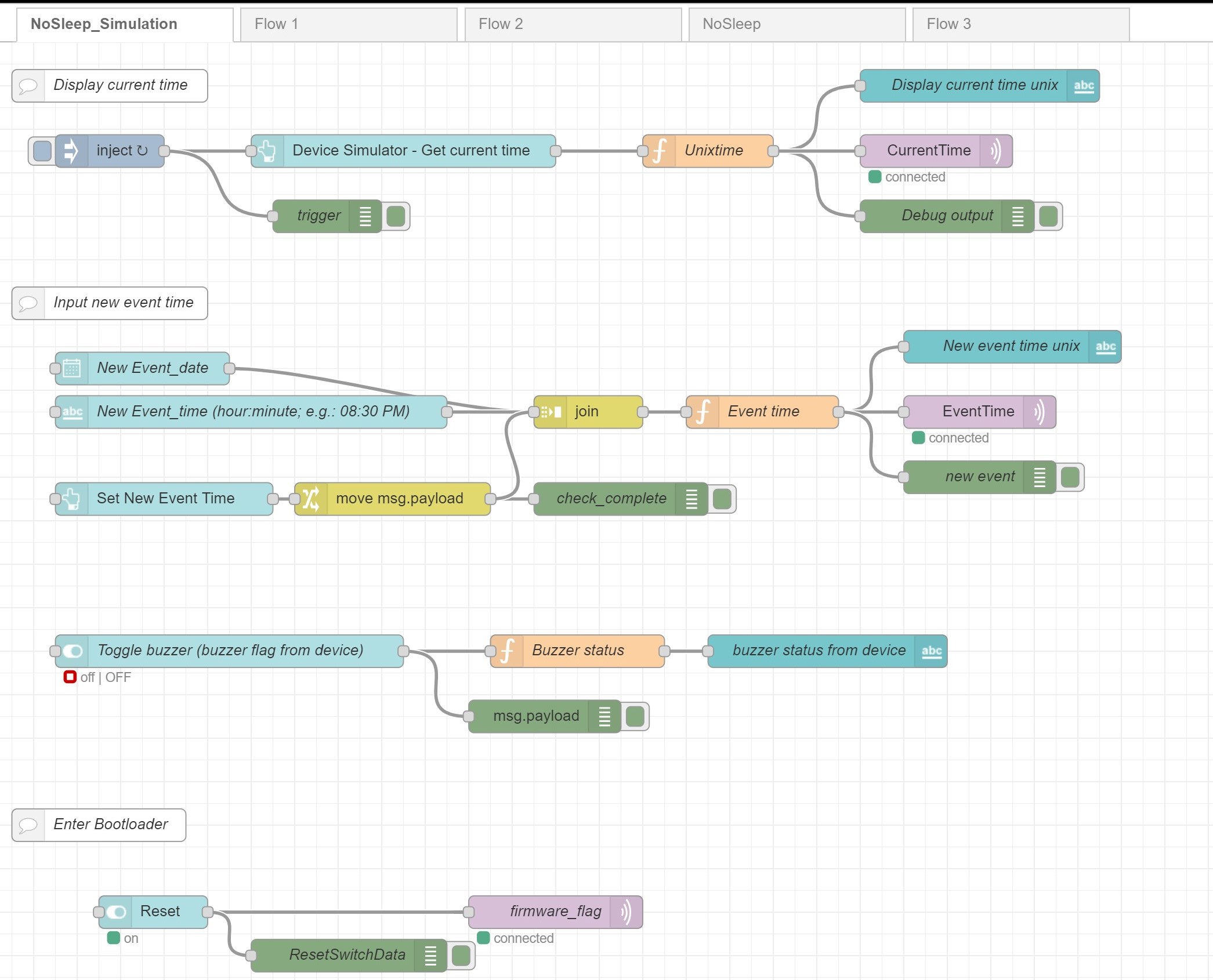The width and height of the screenshot is (1213, 980).
Task: Select the Set New Event Time node
Action: point(165,499)
